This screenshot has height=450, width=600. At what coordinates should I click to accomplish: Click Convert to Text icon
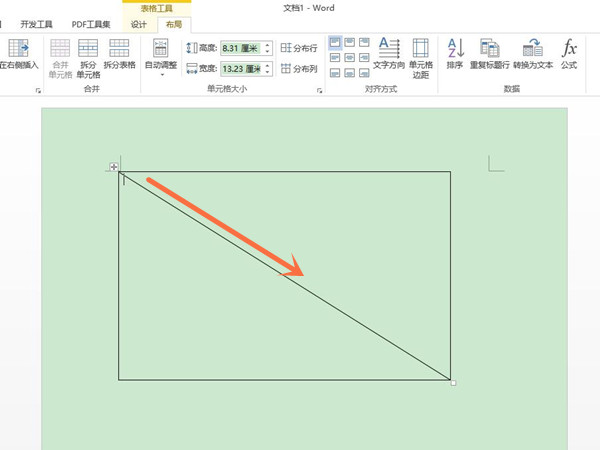pyautogui.click(x=533, y=47)
